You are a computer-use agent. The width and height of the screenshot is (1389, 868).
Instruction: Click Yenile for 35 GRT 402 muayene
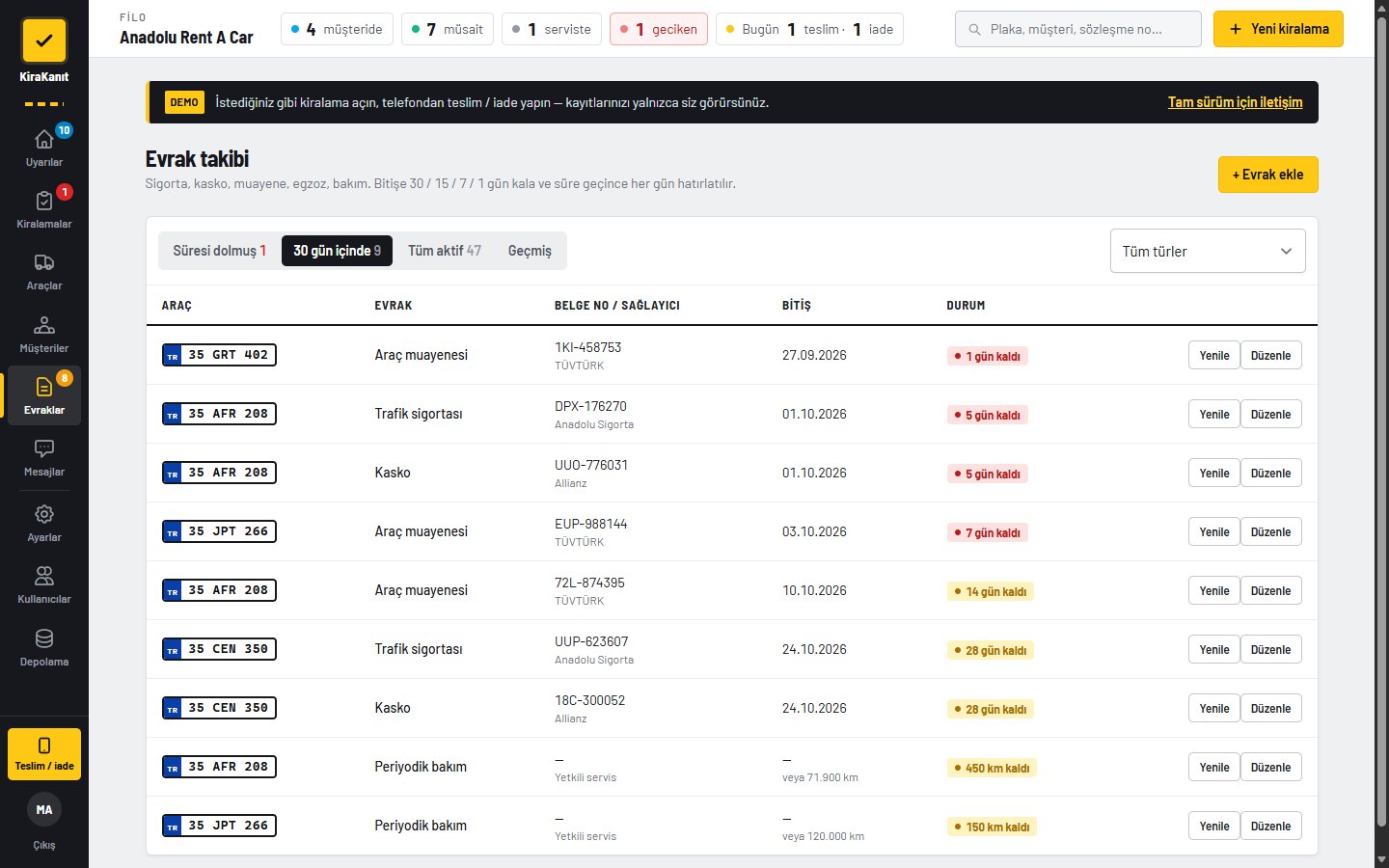pos(1214,355)
